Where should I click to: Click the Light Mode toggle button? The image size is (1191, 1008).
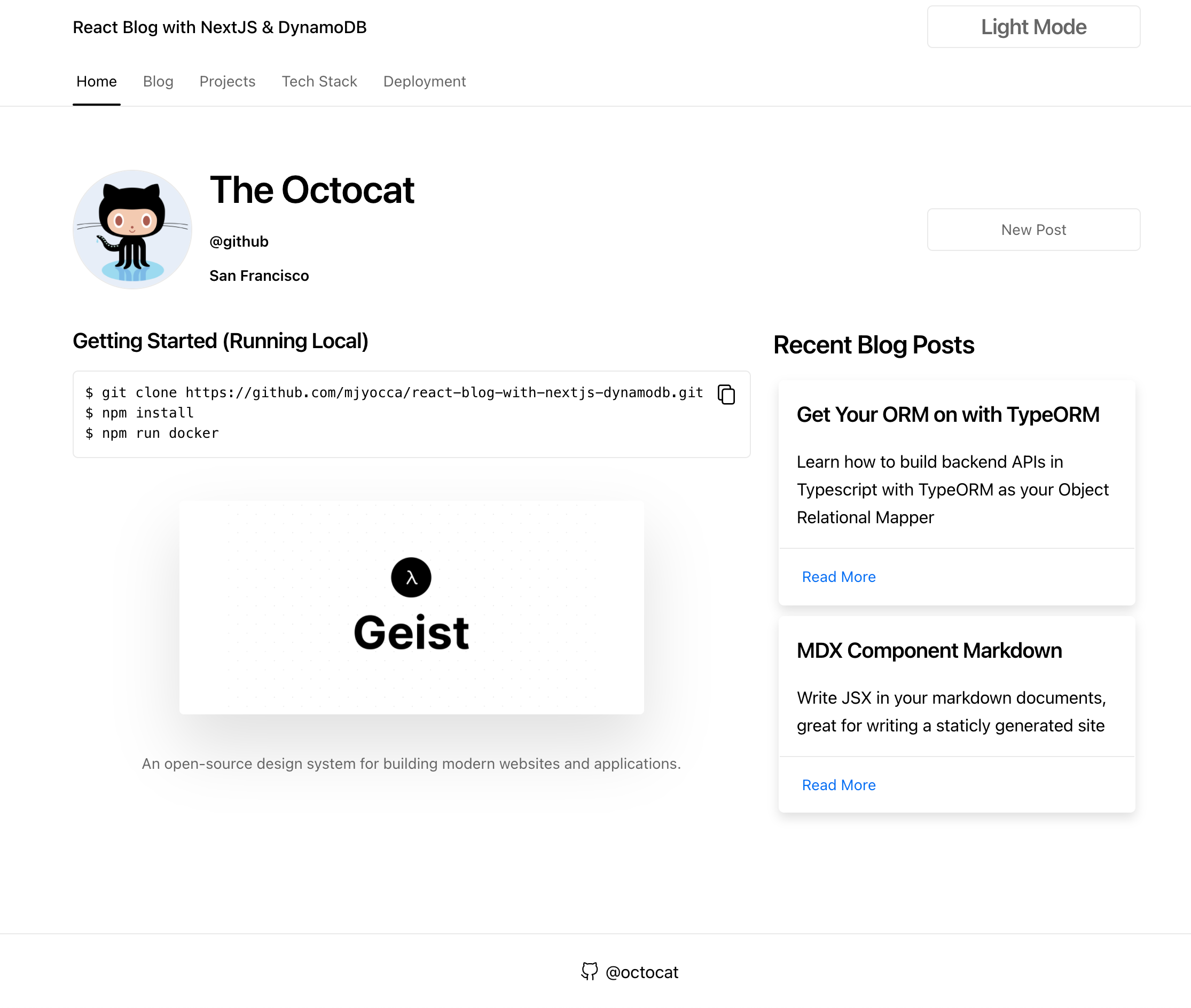click(x=1033, y=27)
